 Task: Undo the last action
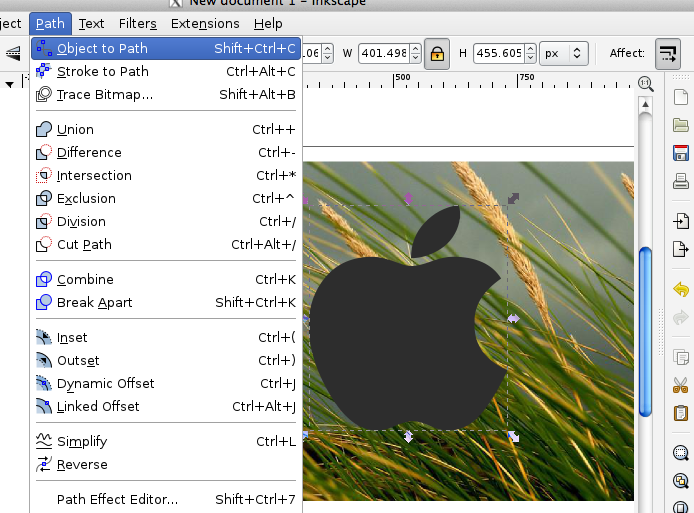point(681,289)
